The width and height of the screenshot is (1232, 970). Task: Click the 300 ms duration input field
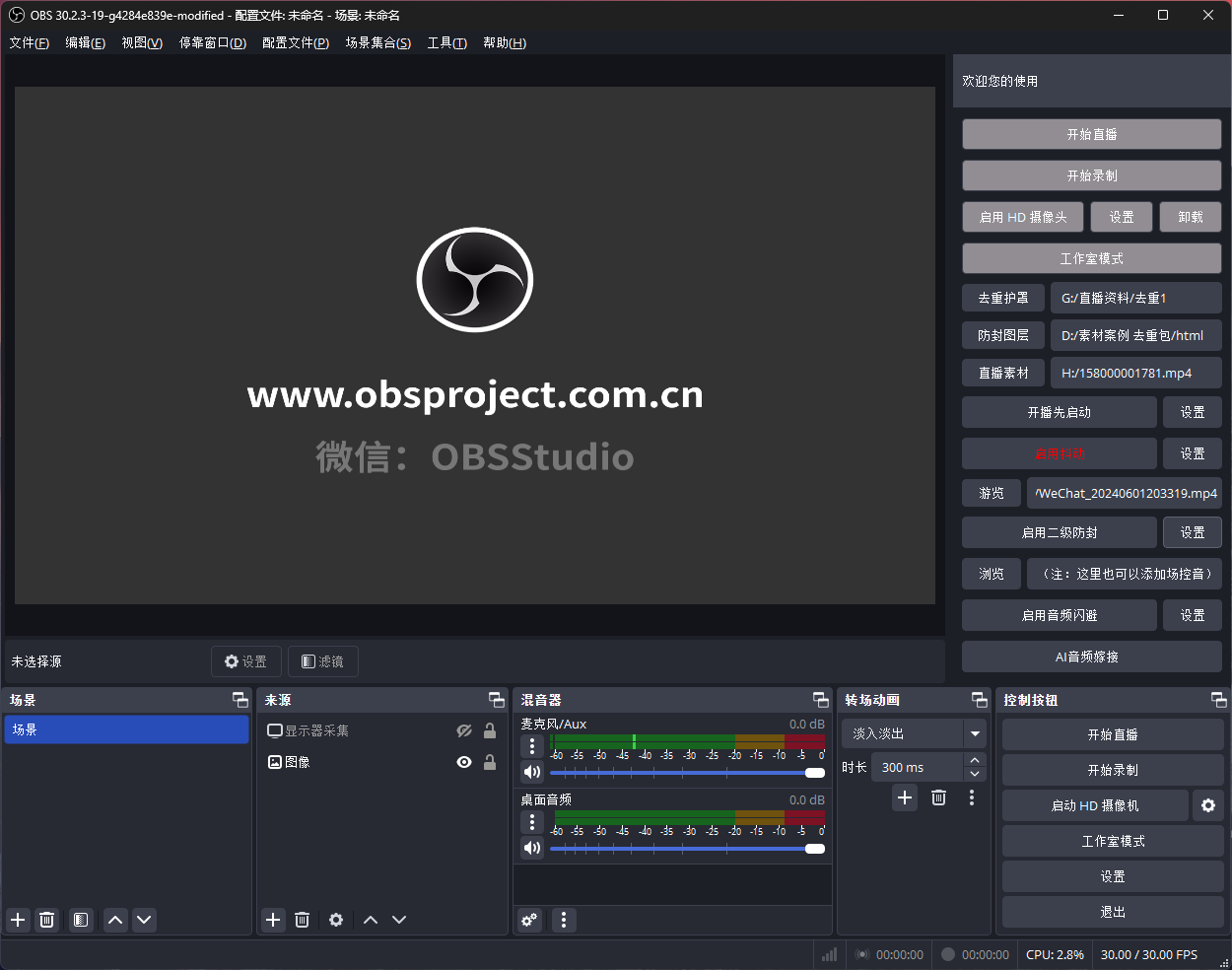click(917, 767)
